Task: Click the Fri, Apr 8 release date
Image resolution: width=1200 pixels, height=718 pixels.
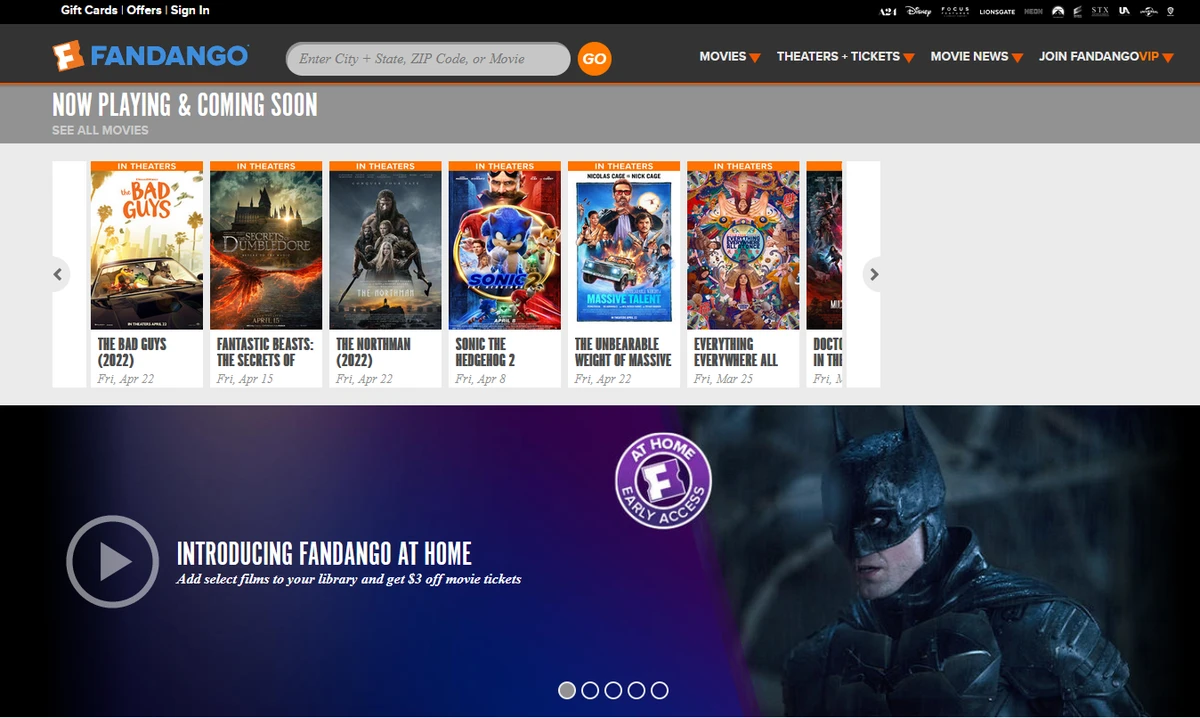Action: 481,379
